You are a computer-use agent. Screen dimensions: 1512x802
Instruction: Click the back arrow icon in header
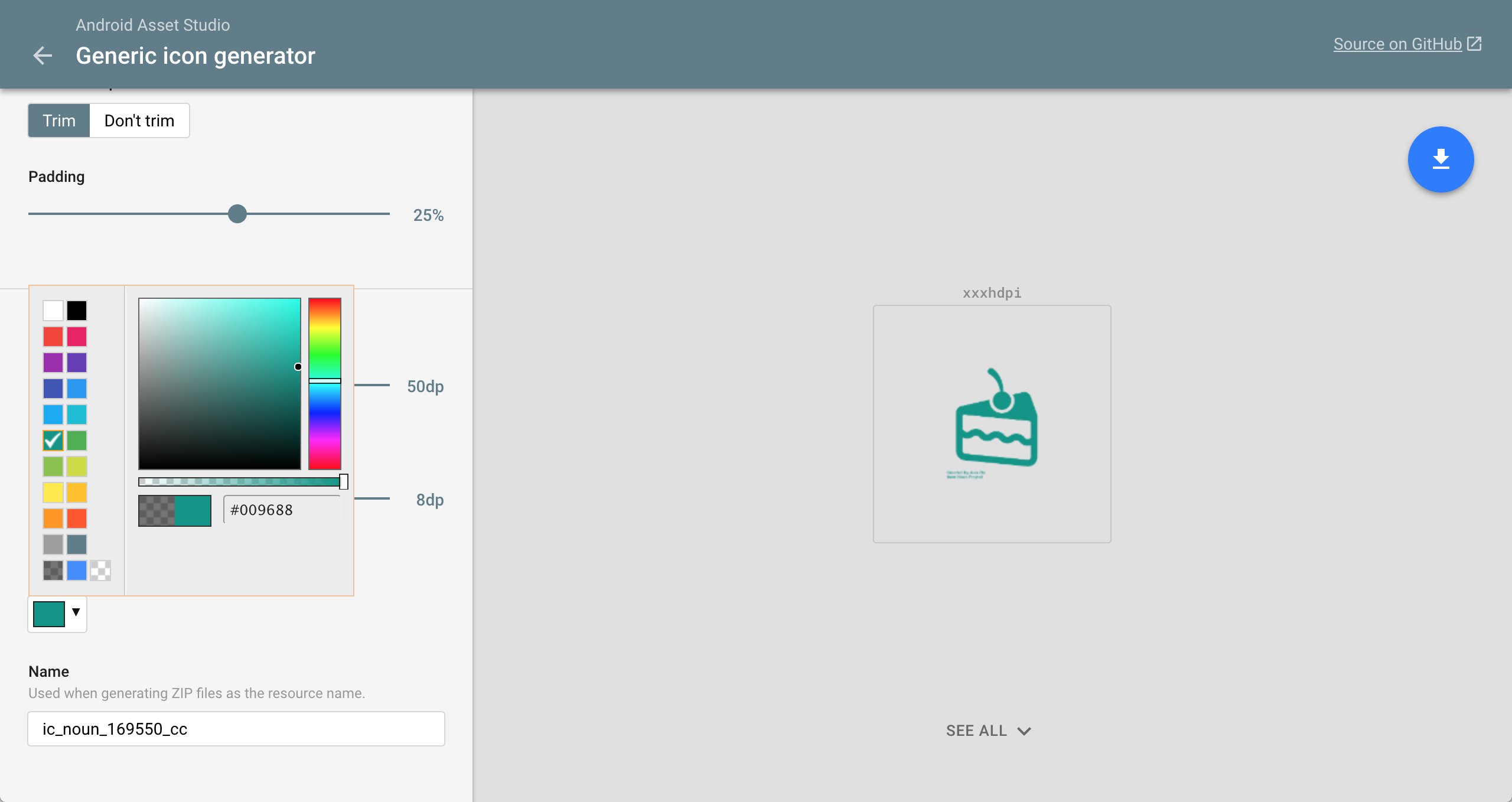[43, 56]
